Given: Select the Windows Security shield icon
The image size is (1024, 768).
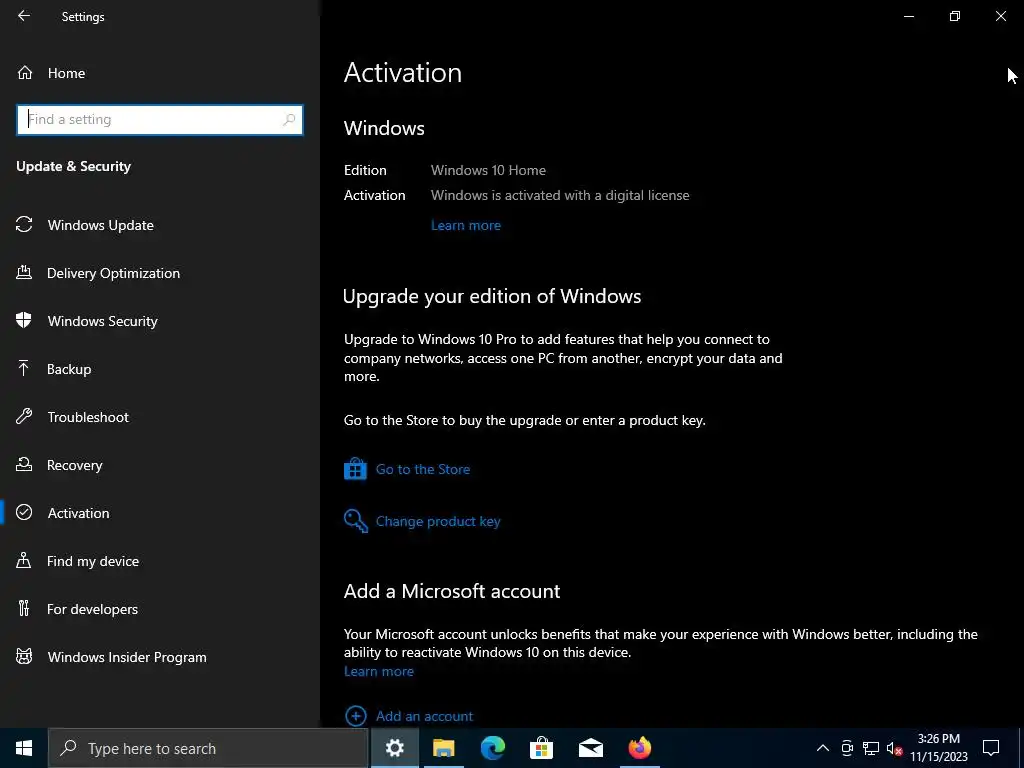Looking at the screenshot, I should pyautogui.click(x=24, y=320).
